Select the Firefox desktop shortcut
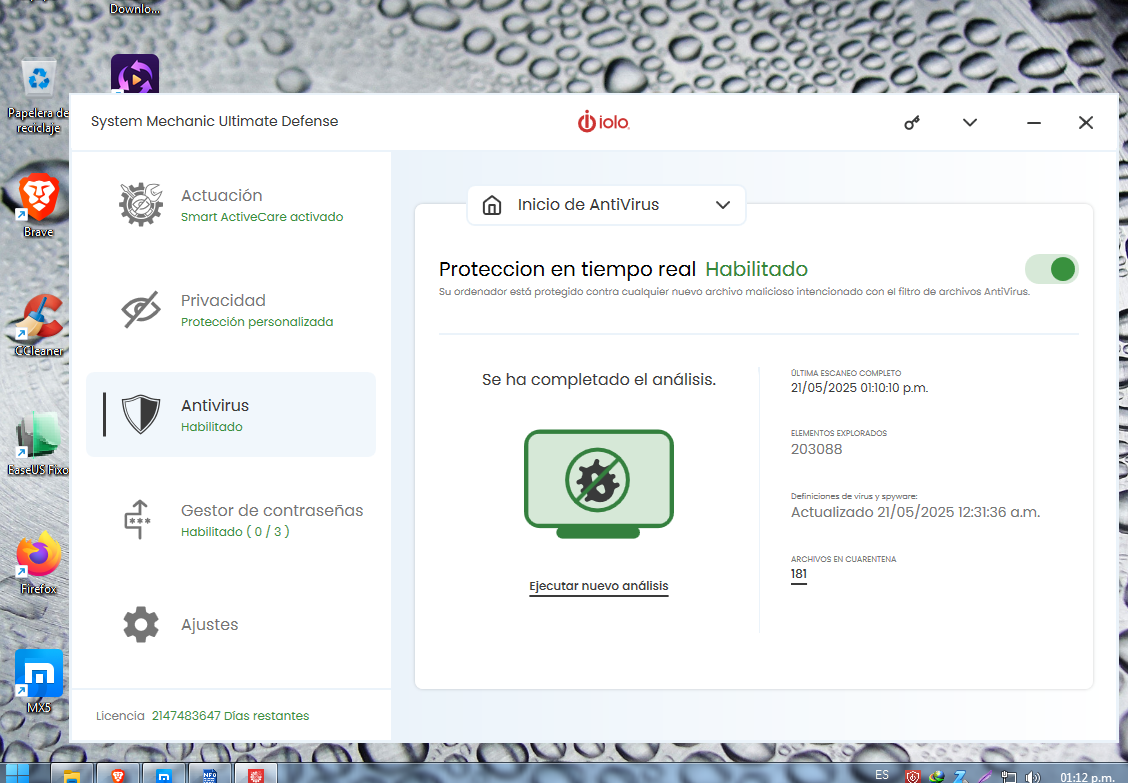The width and height of the screenshot is (1128, 783). click(x=38, y=563)
